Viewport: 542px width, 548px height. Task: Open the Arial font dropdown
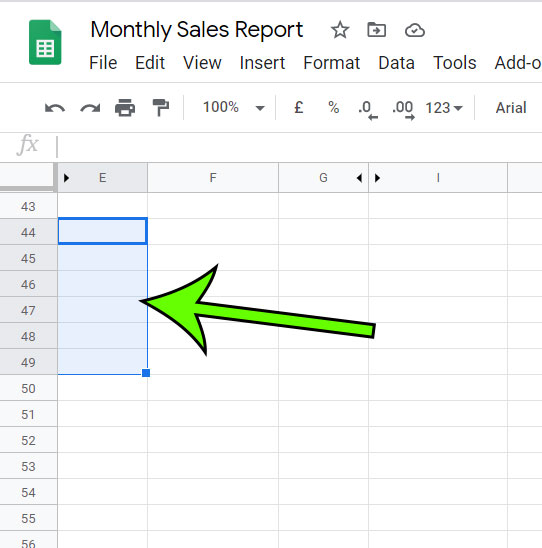pyautogui.click(x=511, y=108)
